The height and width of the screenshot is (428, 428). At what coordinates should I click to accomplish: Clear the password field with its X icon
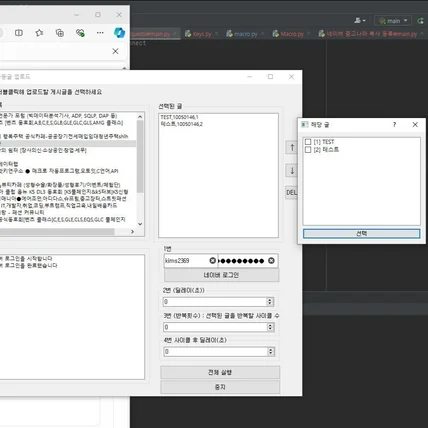271,261
